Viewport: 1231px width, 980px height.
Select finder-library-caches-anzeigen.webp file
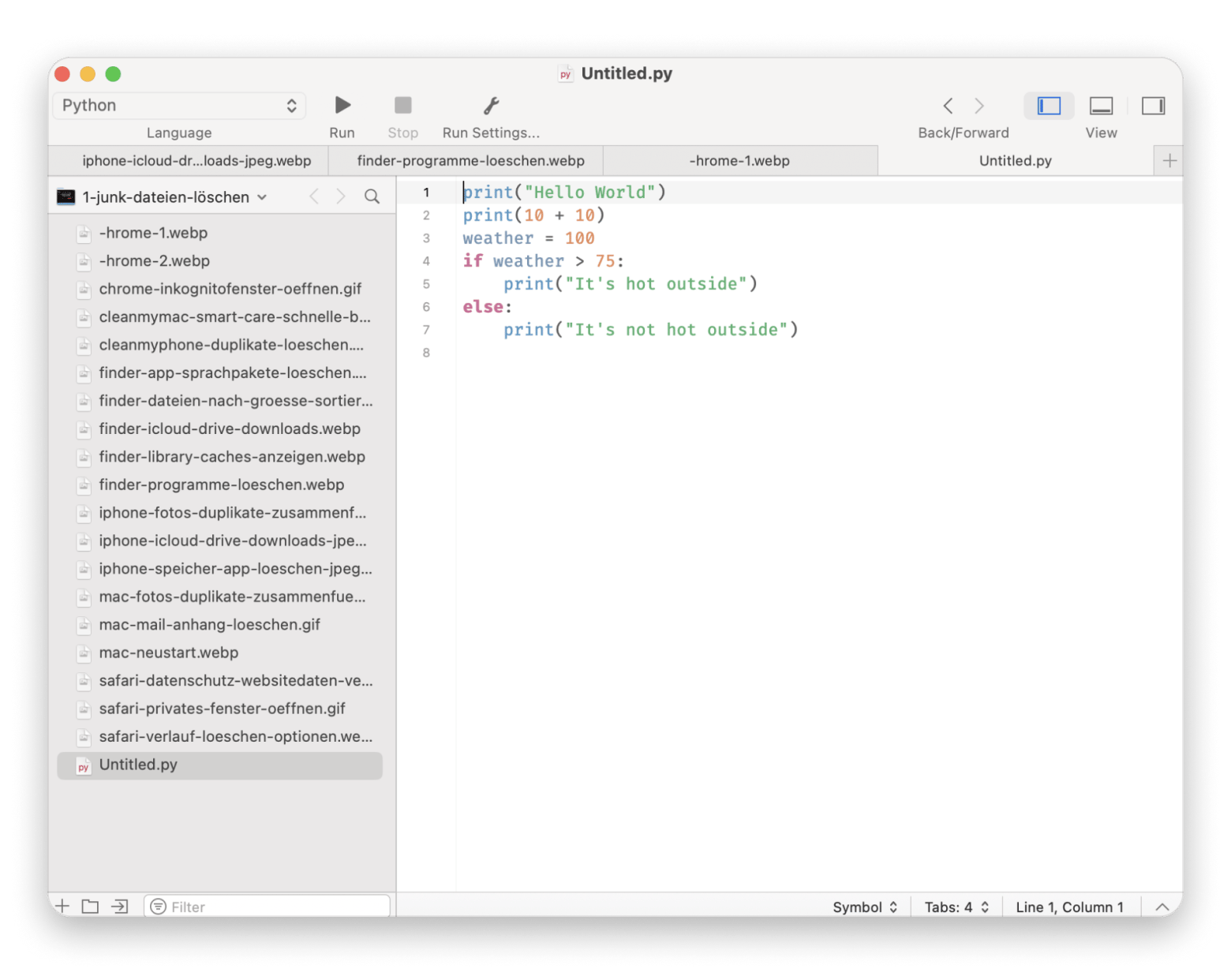[220, 457]
